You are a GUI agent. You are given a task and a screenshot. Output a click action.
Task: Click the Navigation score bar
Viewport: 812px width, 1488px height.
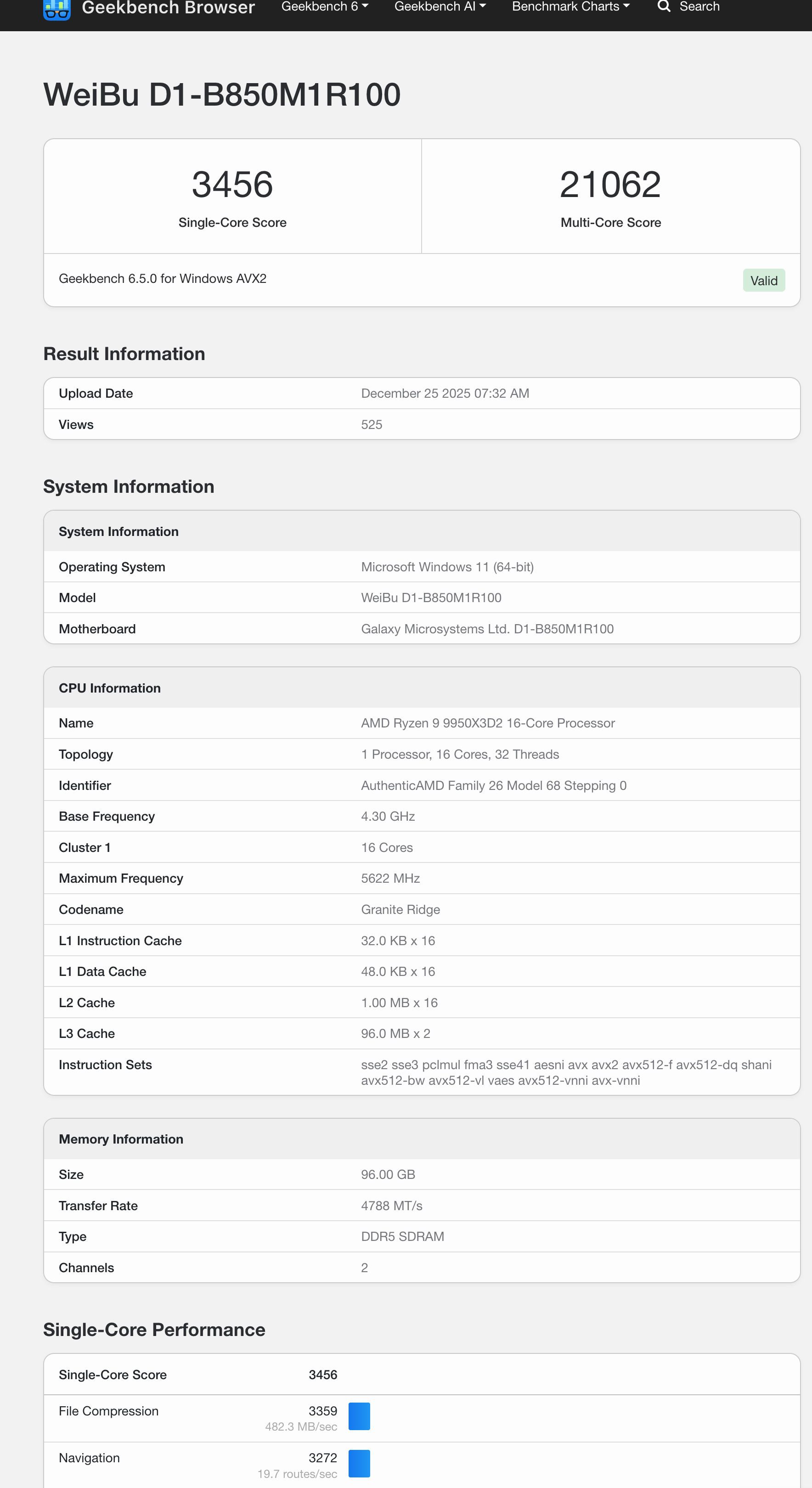point(359,1464)
